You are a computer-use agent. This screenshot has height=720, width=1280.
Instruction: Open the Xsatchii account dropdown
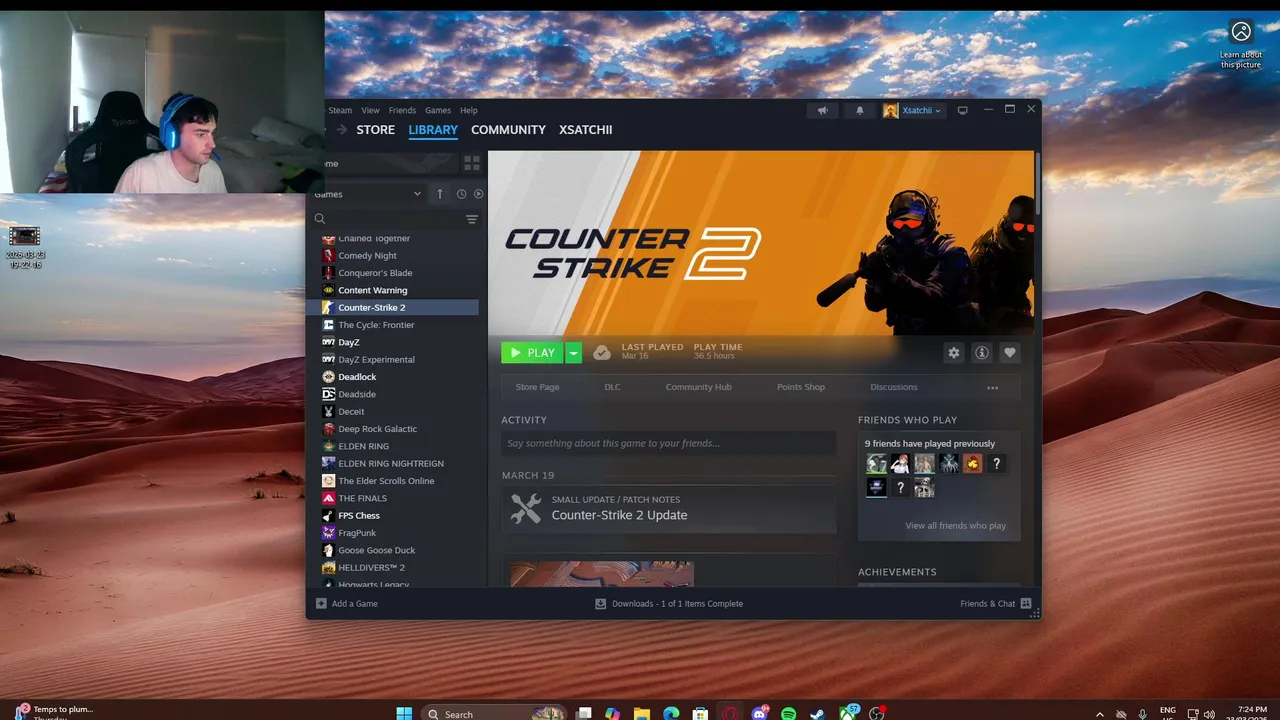(x=920, y=110)
